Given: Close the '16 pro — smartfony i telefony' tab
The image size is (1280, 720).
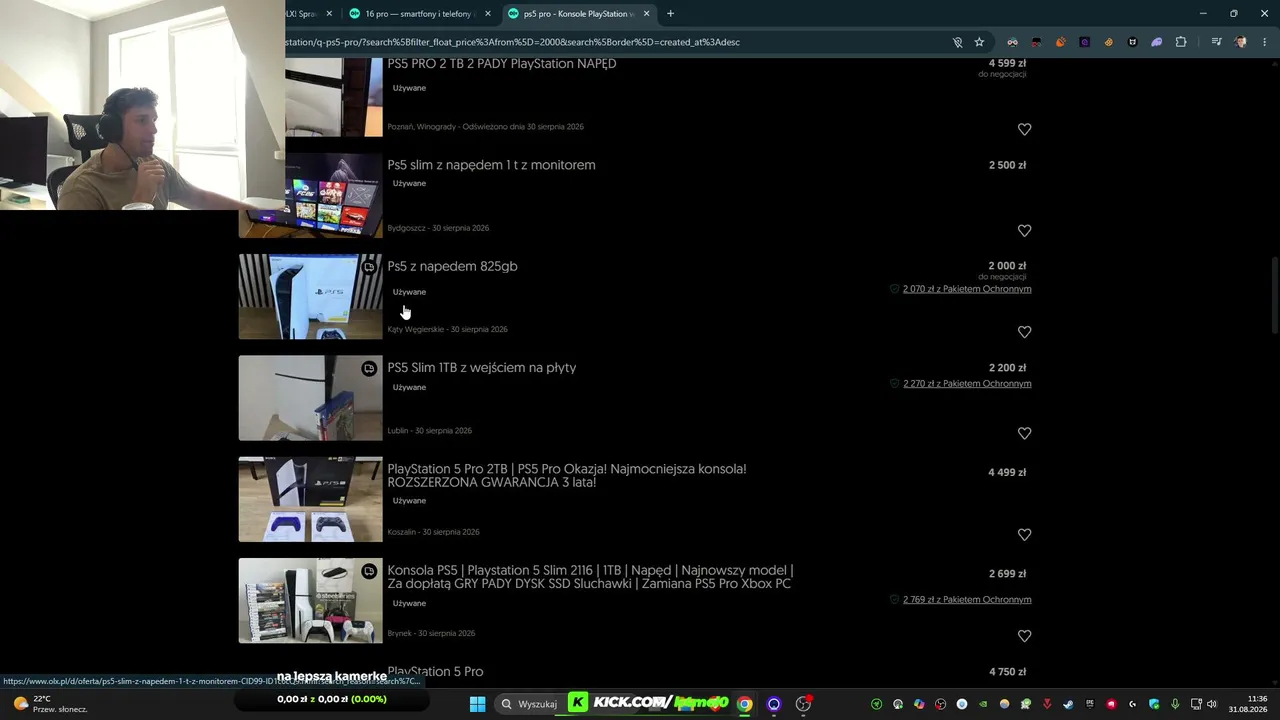Looking at the screenshot, I should point(488,14).
